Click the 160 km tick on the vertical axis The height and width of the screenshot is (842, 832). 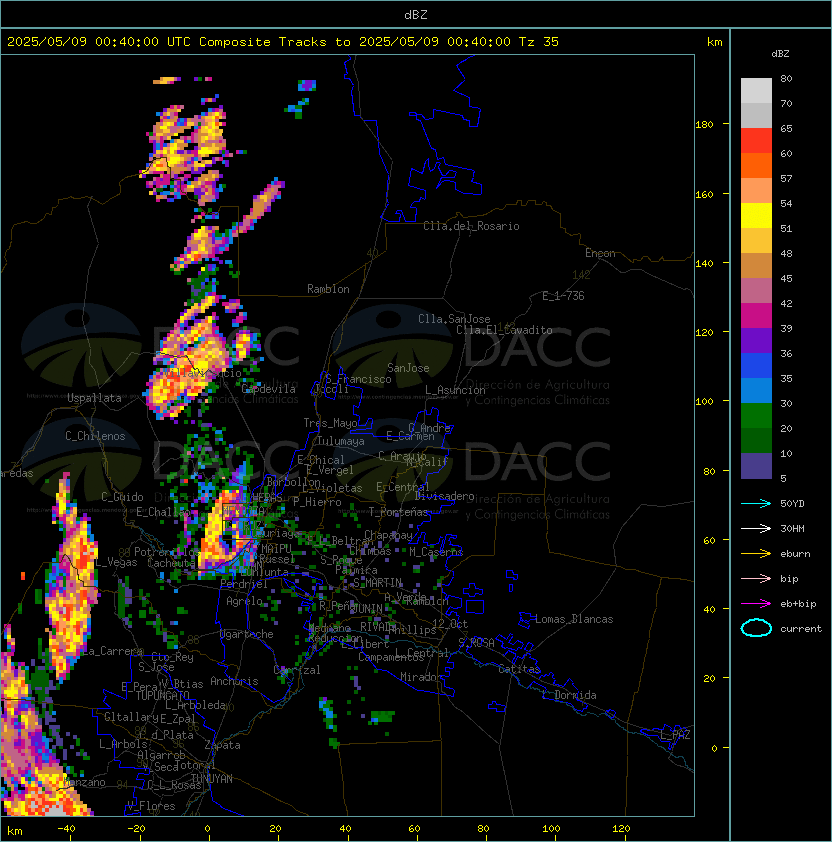[704, 194]
